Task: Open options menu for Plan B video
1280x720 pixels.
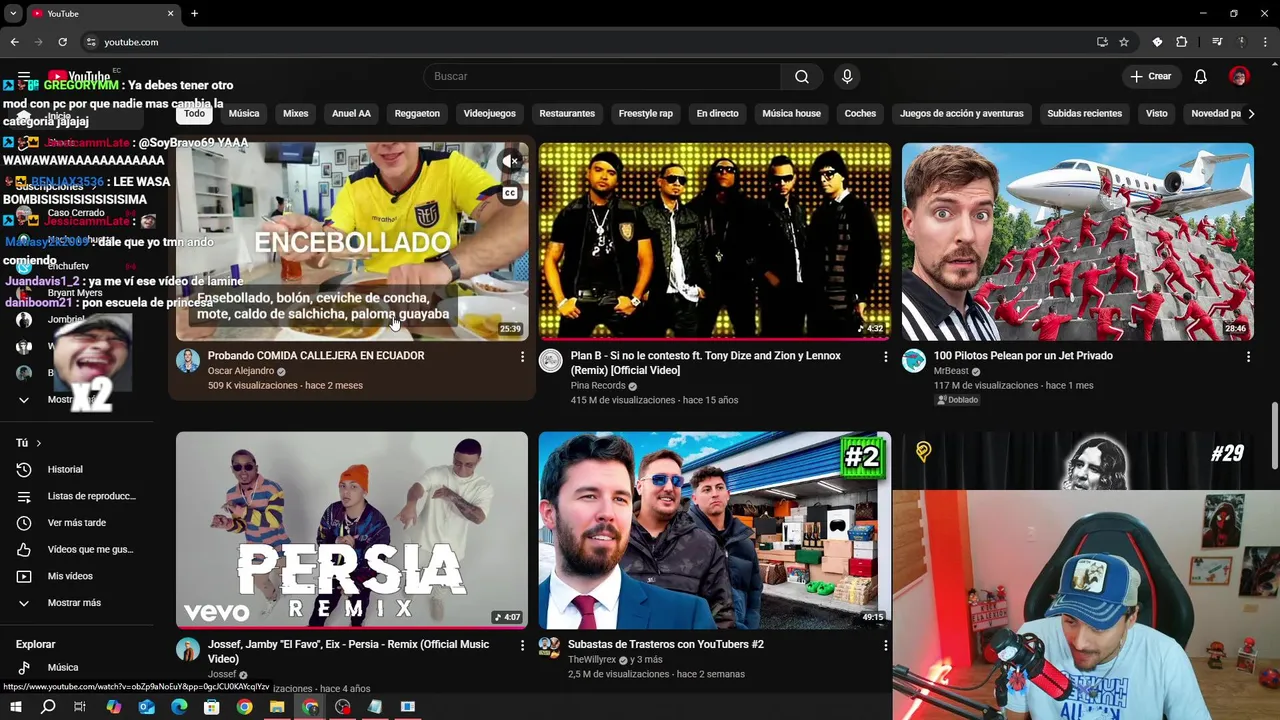Action: [885, 357]
